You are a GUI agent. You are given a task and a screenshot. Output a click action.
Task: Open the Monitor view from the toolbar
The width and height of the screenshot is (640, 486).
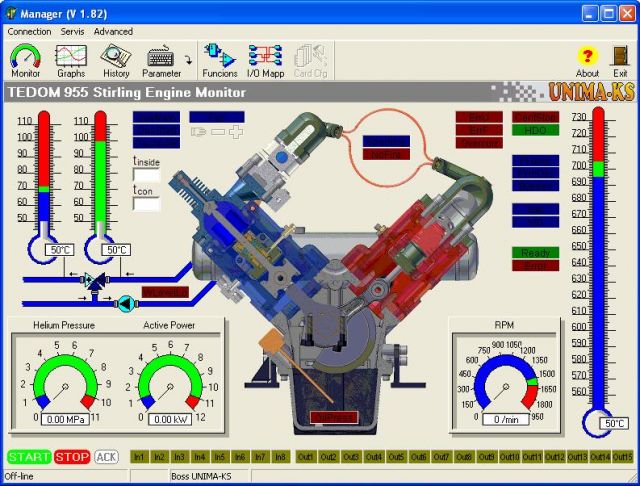pos(25,60)
